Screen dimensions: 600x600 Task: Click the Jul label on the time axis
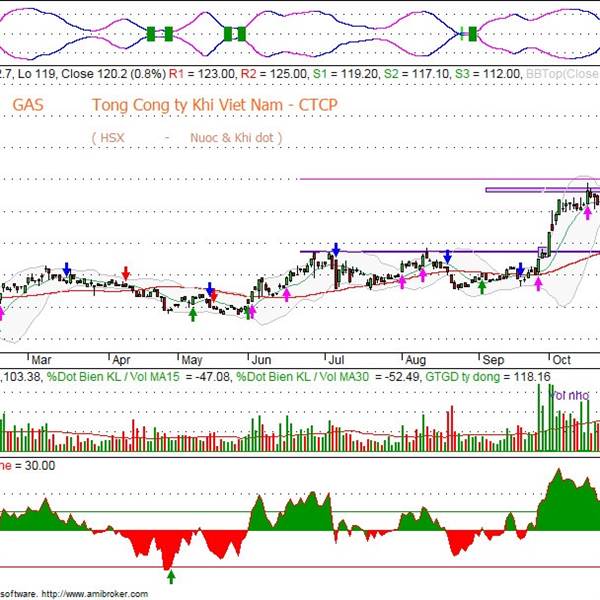pyautogui.click(x=337, y=360)
